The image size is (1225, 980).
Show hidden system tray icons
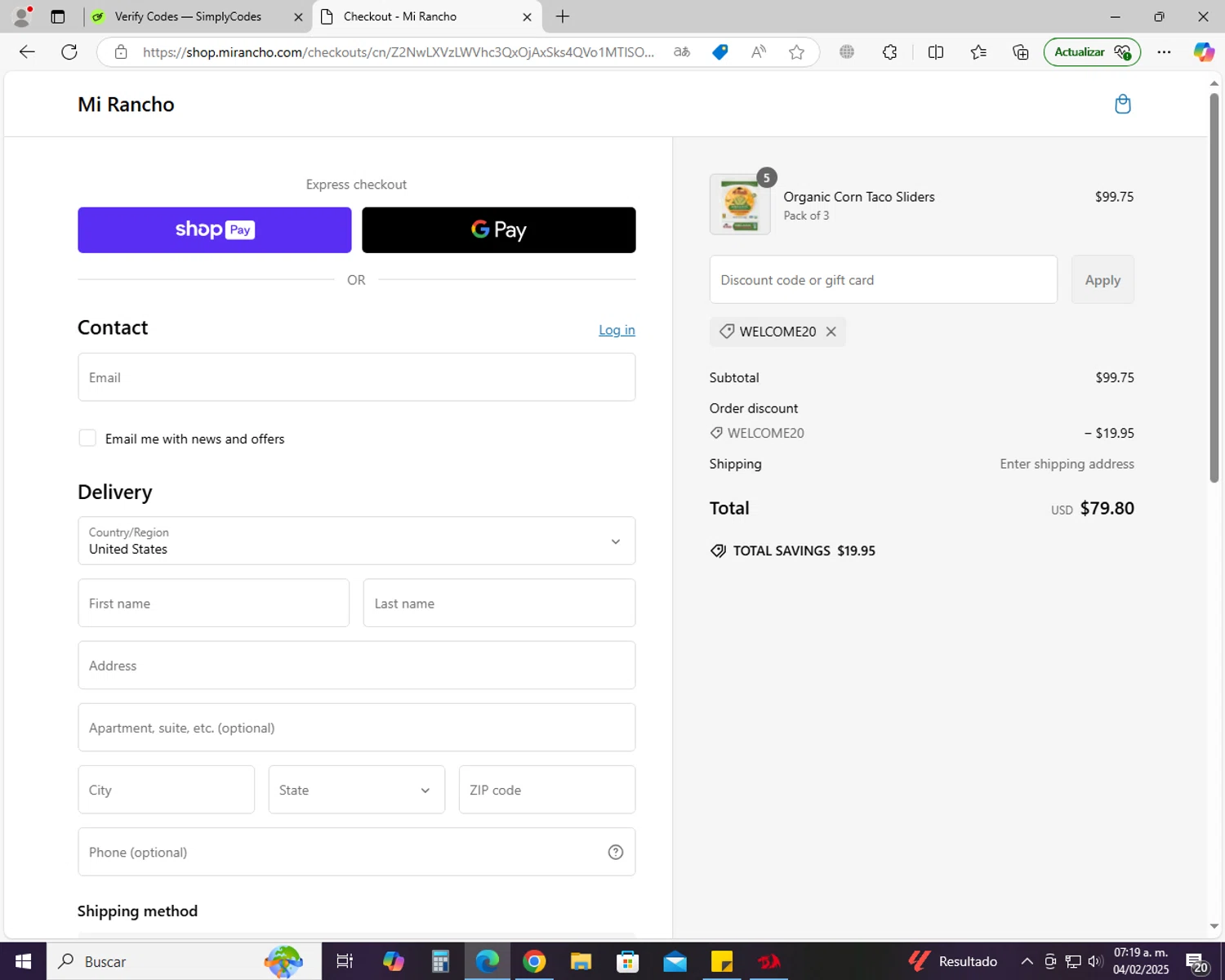pyautogui.click(x=1027, y=961)
